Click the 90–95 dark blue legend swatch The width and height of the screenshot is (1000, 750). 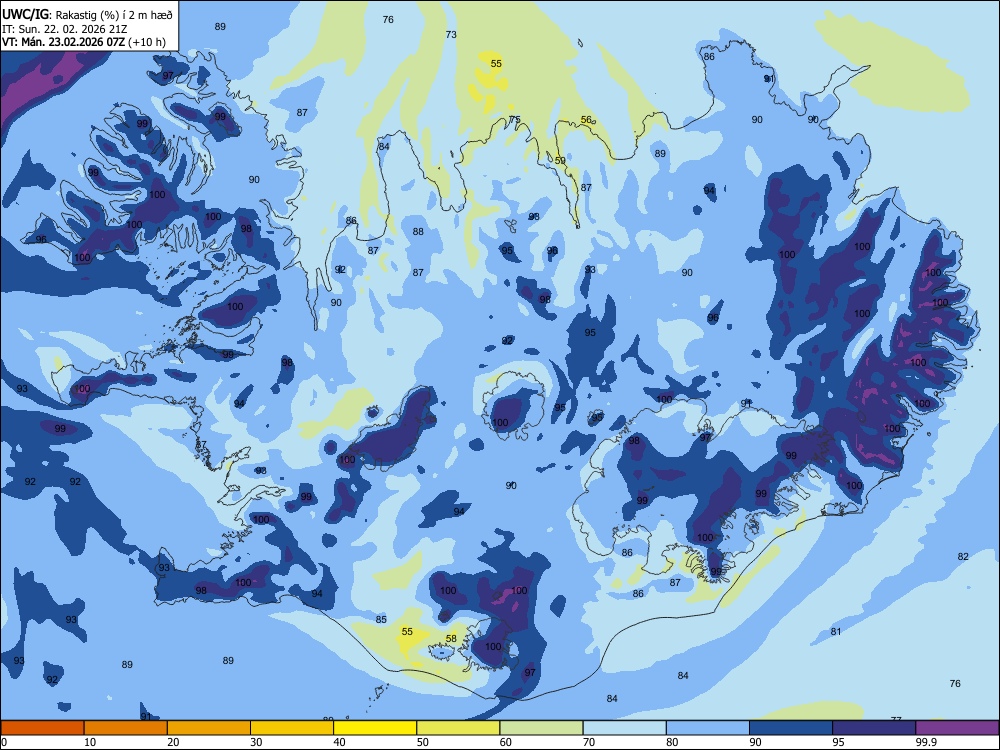(791, 728)
